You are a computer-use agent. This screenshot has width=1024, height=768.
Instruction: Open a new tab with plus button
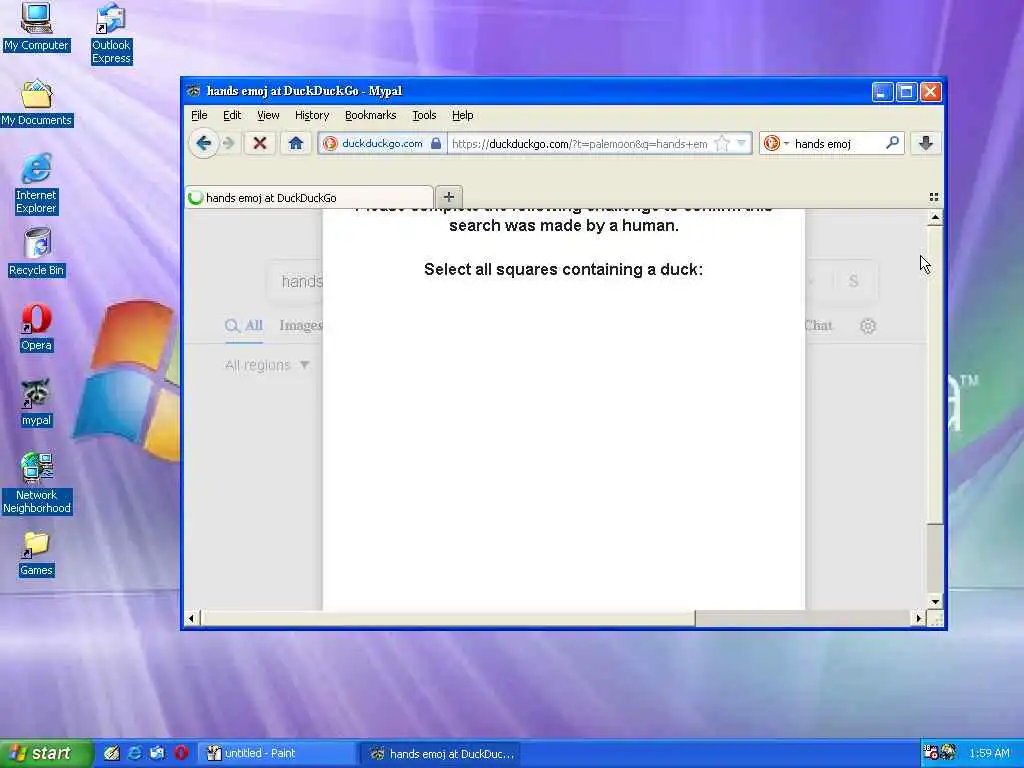tap(449, 197)
